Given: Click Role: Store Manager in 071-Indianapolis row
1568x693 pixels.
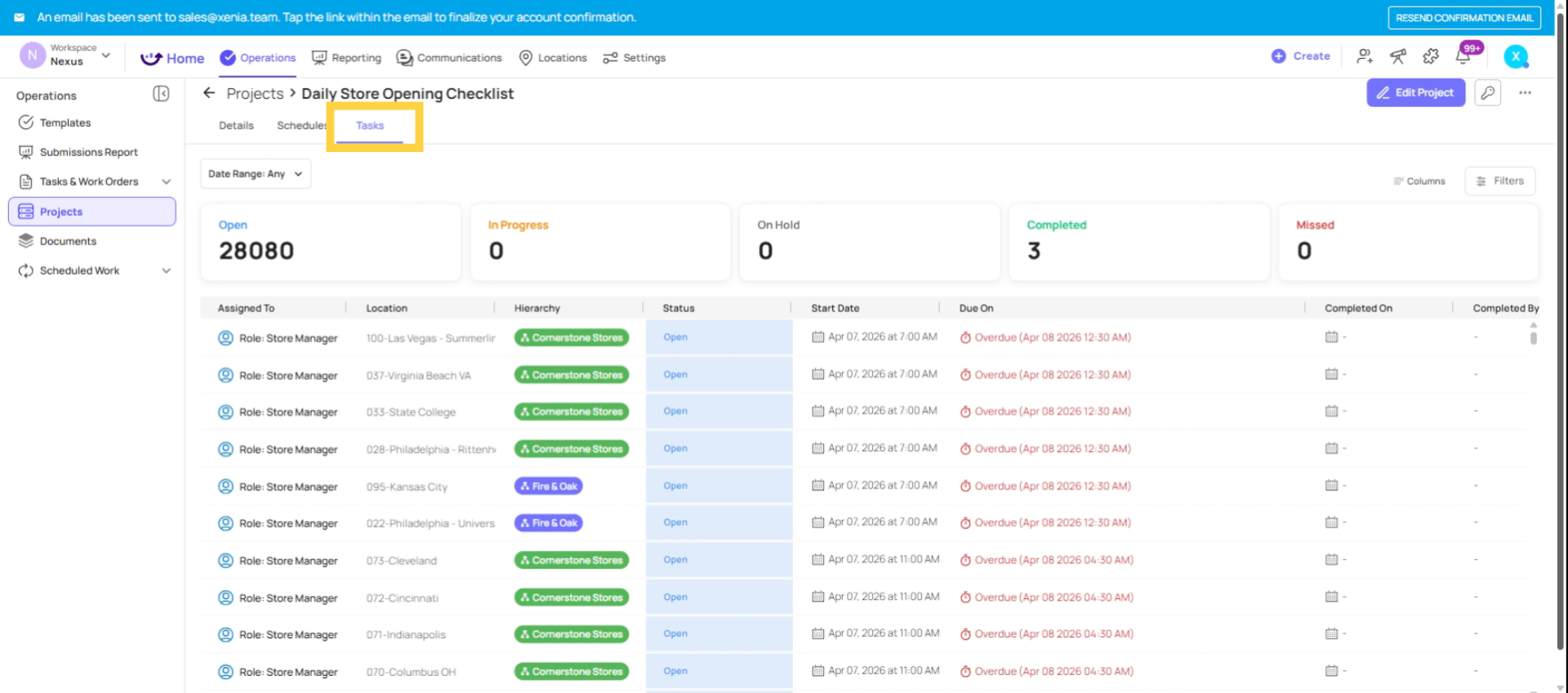Looking at the screenshot, I should 288,635.
